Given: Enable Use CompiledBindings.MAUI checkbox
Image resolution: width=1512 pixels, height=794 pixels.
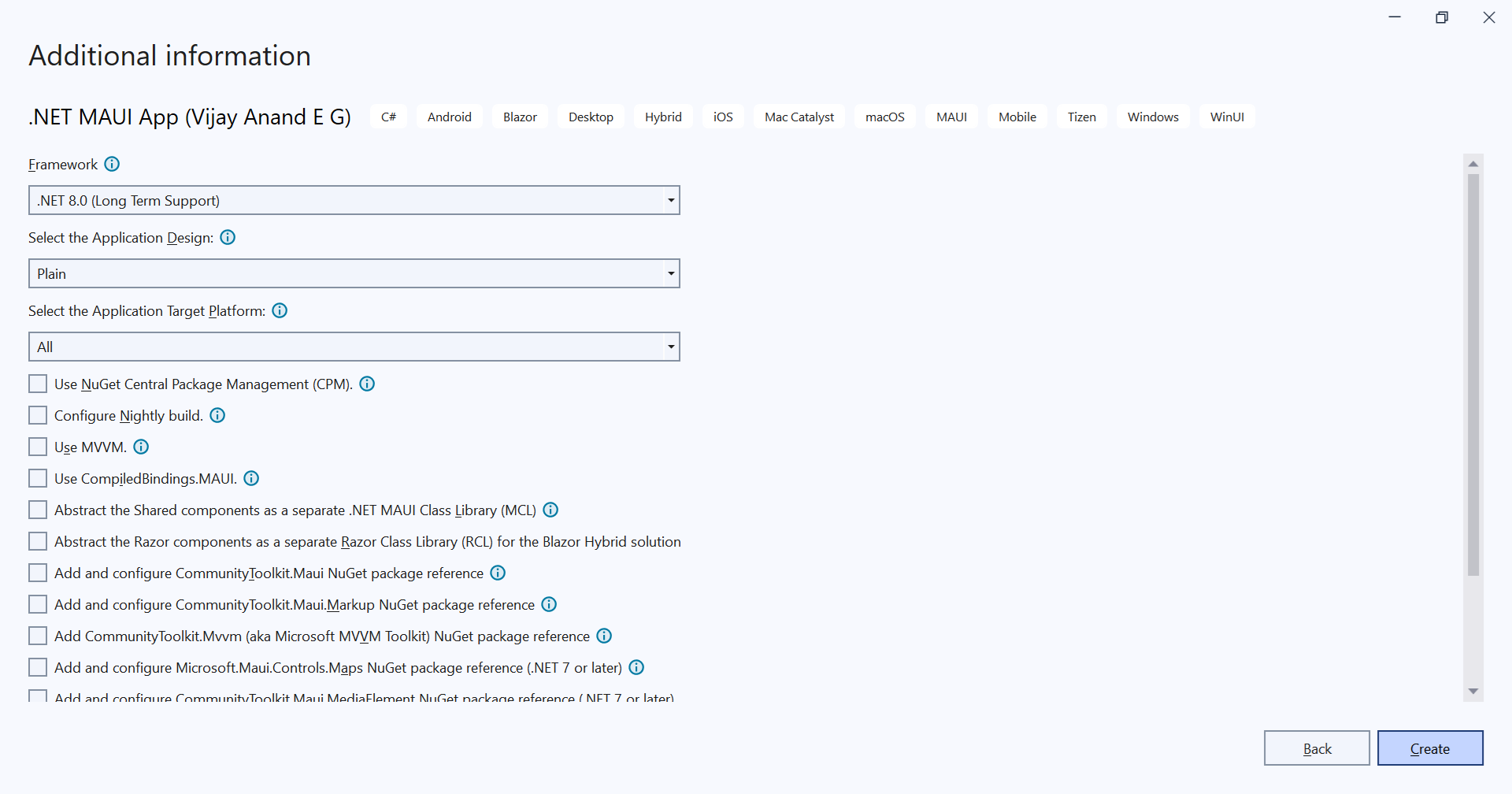Looking at the screenshot, I should pos(38,478).
